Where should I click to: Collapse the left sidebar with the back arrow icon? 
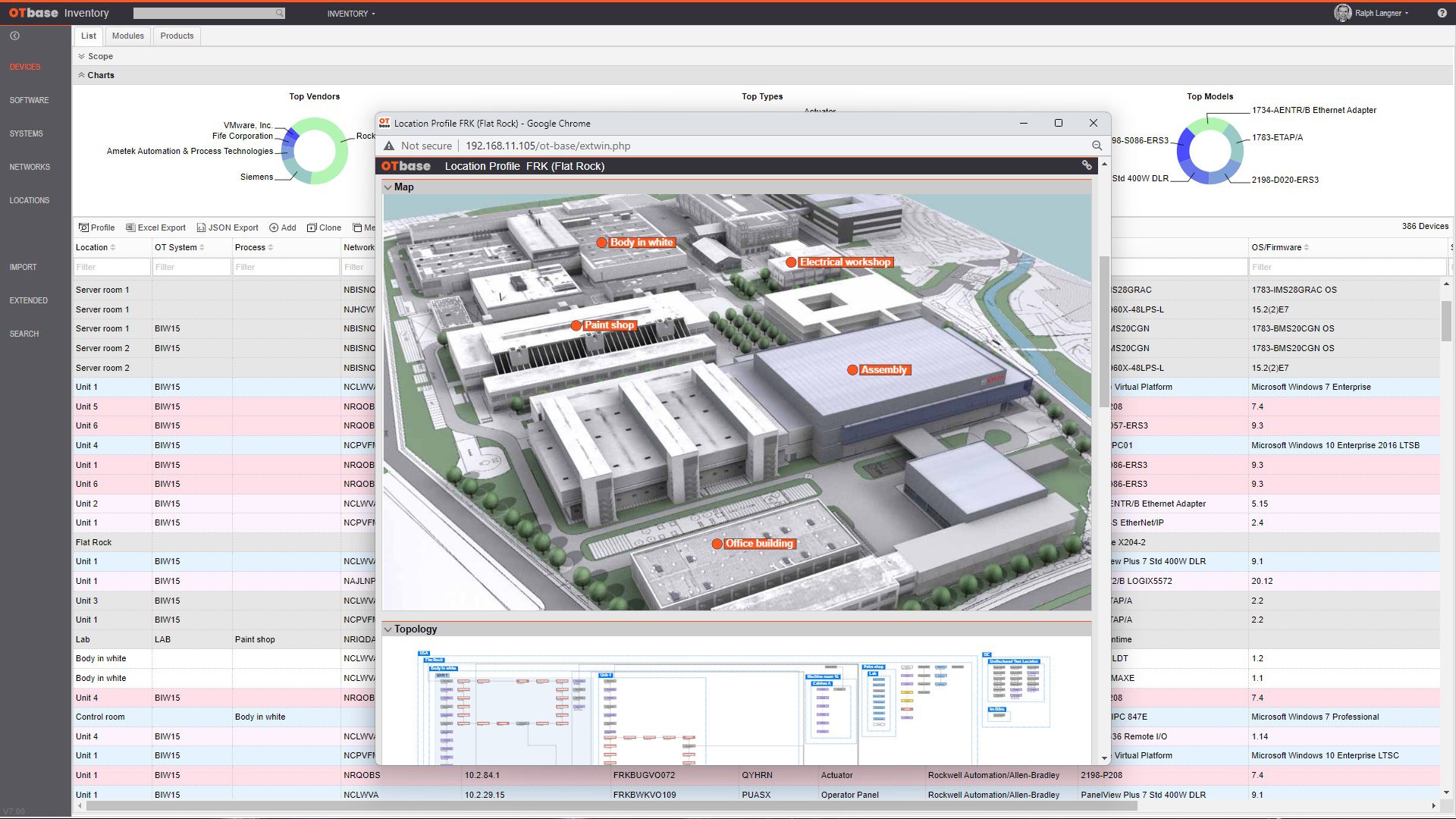pos(14,36)
